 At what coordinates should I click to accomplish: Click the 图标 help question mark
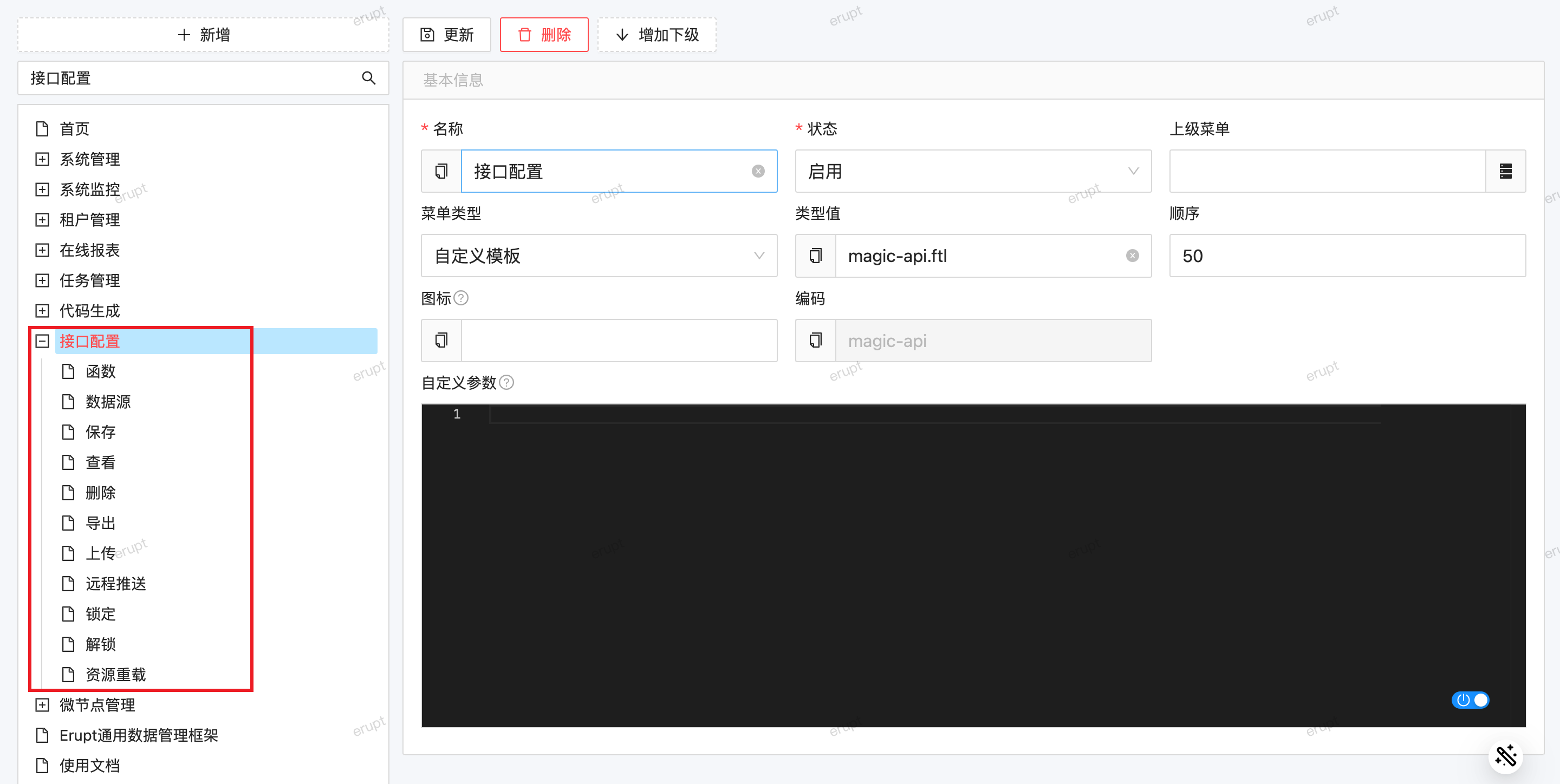(461, 298)
